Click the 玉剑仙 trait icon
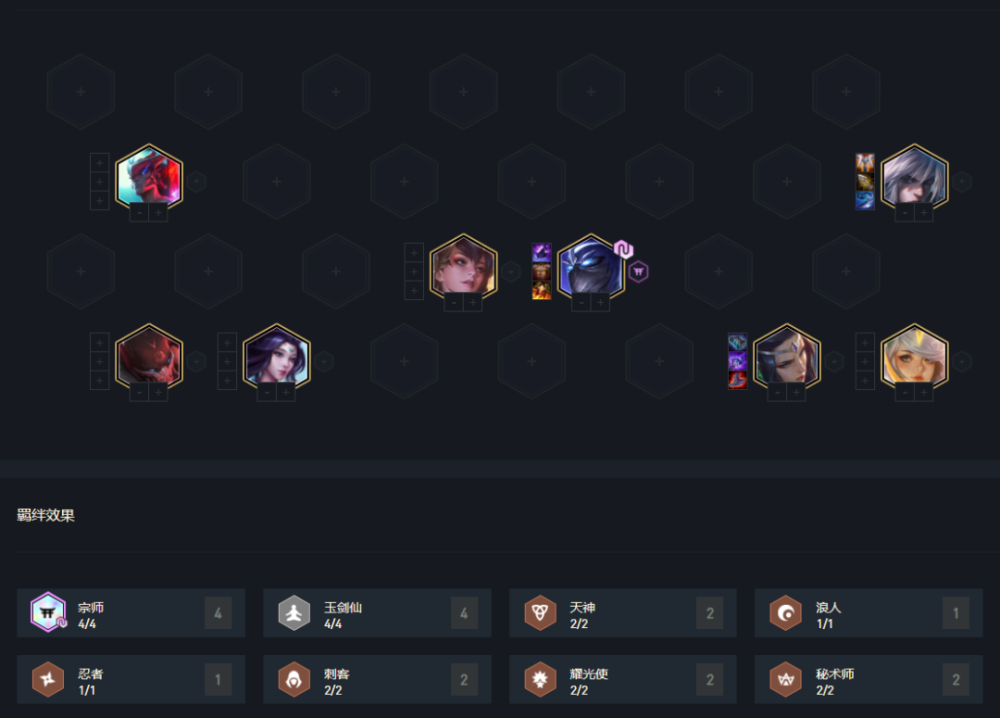 294,613
